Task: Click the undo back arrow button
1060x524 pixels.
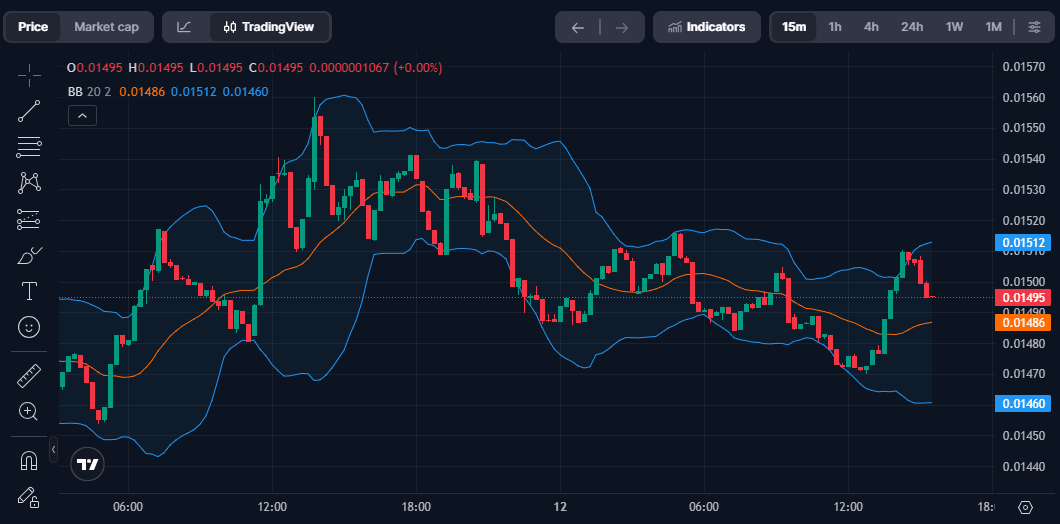Action: click(x=577, y=27)
